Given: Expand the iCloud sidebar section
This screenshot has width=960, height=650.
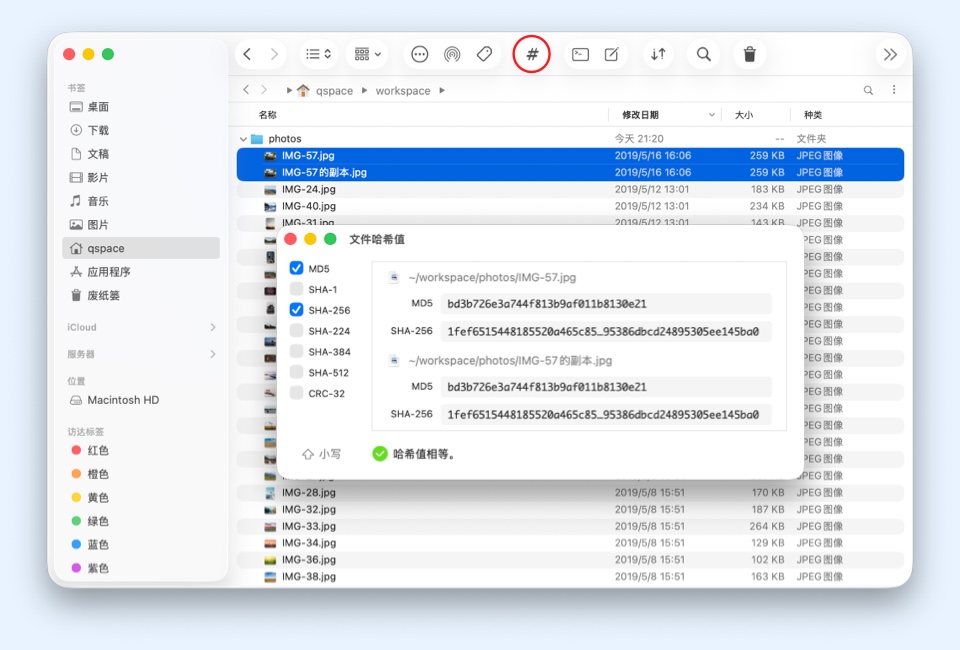Looking at the screenshot, I should [x=213, y=327].
